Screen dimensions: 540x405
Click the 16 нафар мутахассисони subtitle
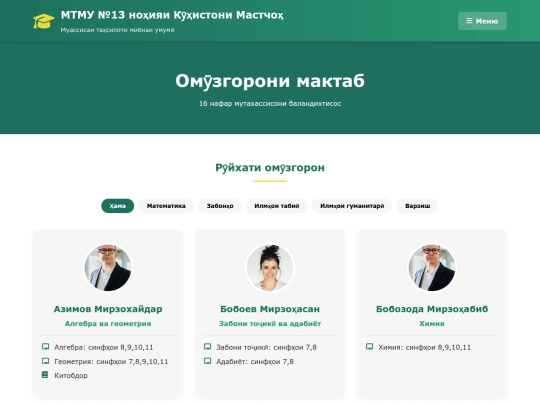coord(270,104)
